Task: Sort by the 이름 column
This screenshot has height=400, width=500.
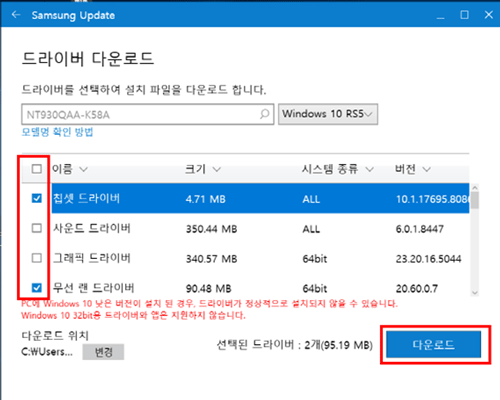Action: coord(69,169)
